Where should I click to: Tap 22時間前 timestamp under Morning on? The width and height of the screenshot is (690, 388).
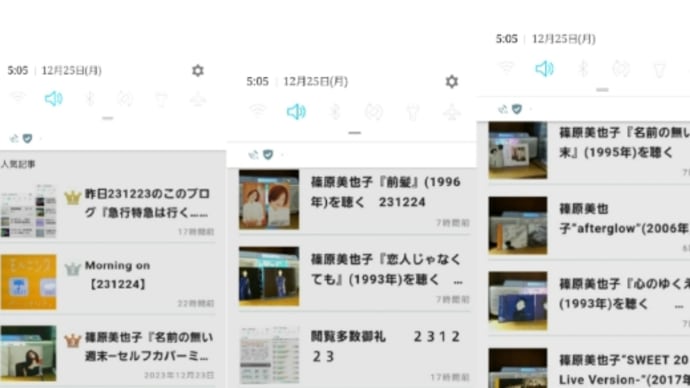pyautogui.click(x=196, y=303)
